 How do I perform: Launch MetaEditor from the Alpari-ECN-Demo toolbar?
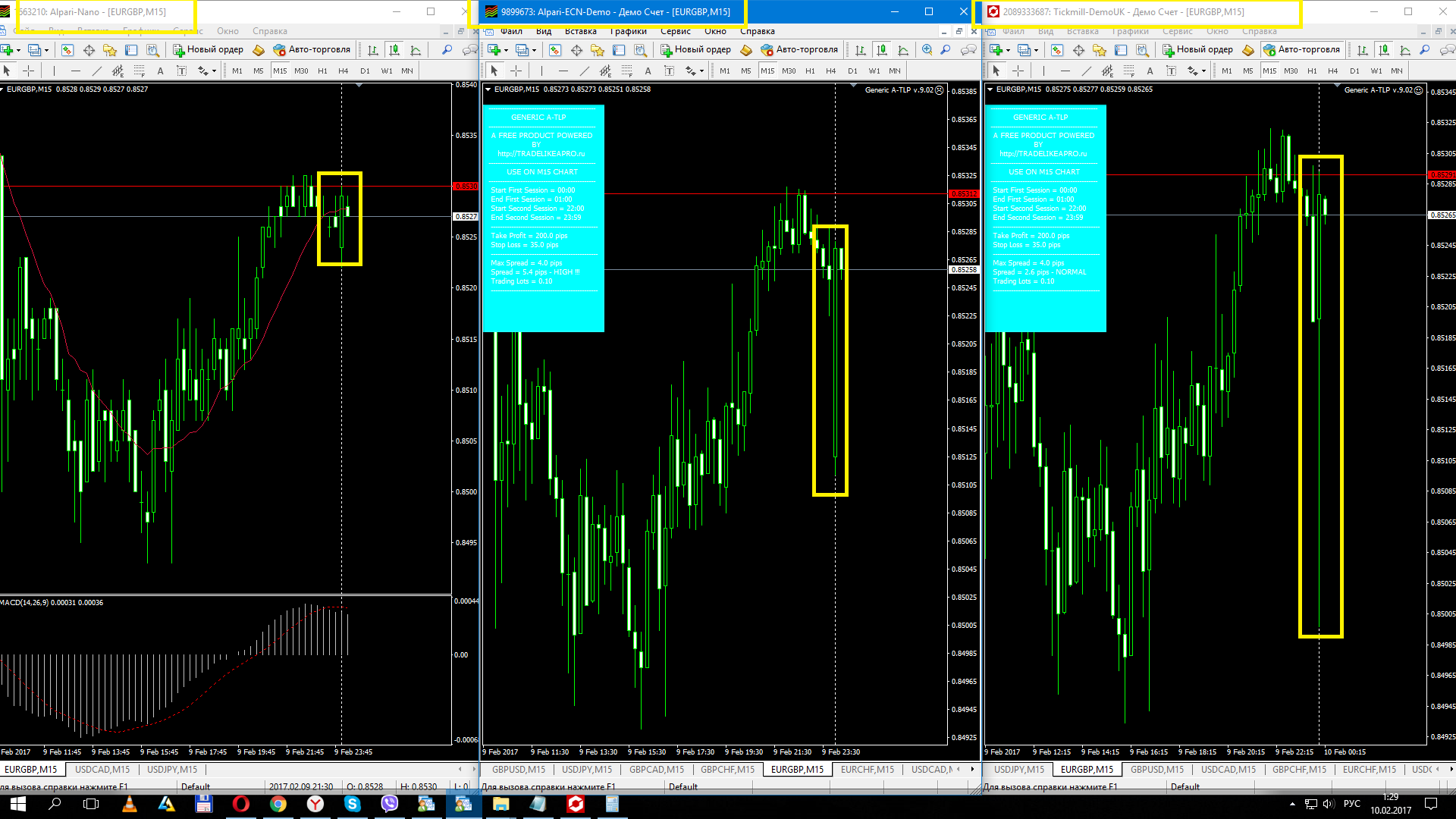(746, 50)
